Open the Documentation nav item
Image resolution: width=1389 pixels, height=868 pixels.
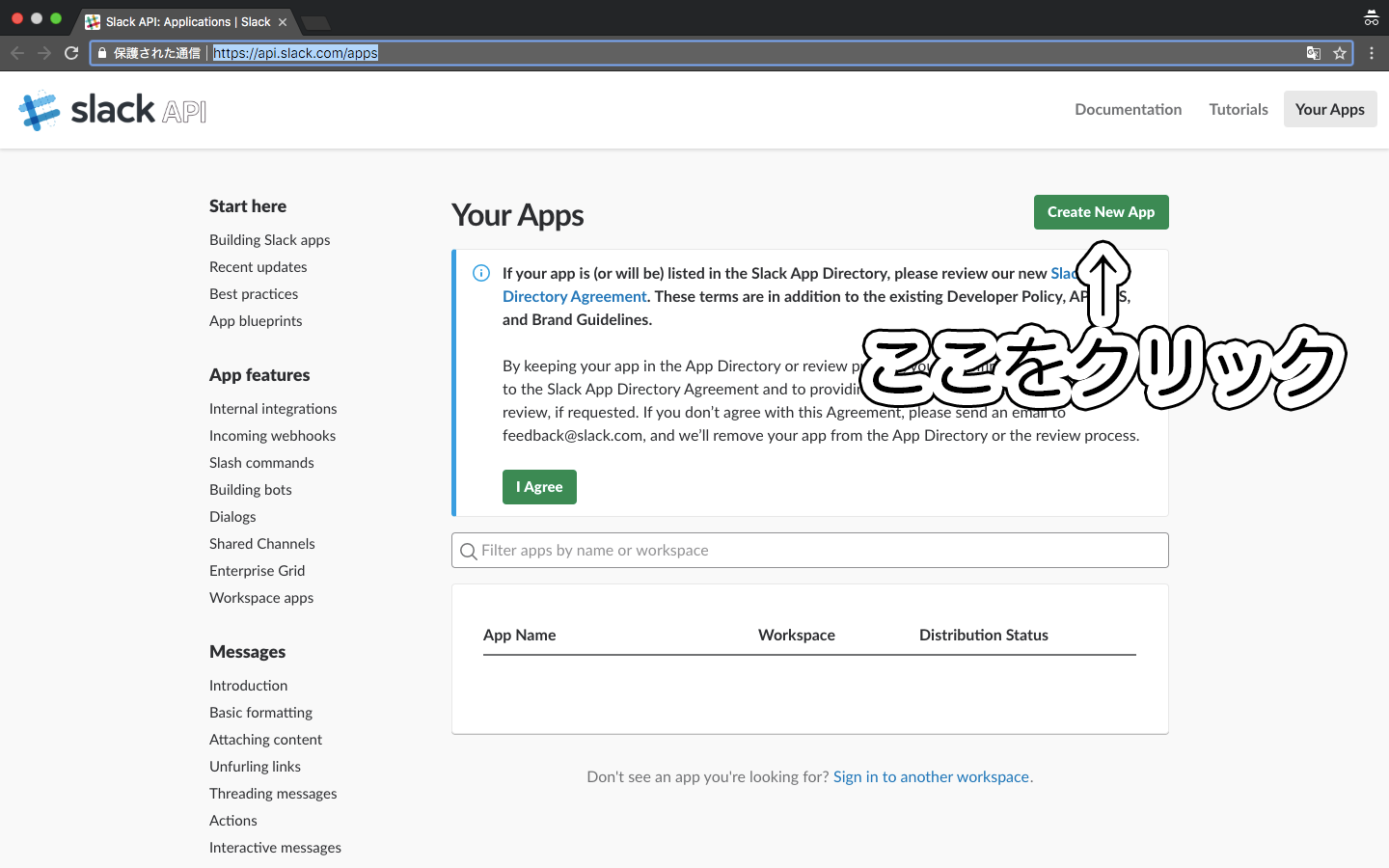pos(1129,109)
